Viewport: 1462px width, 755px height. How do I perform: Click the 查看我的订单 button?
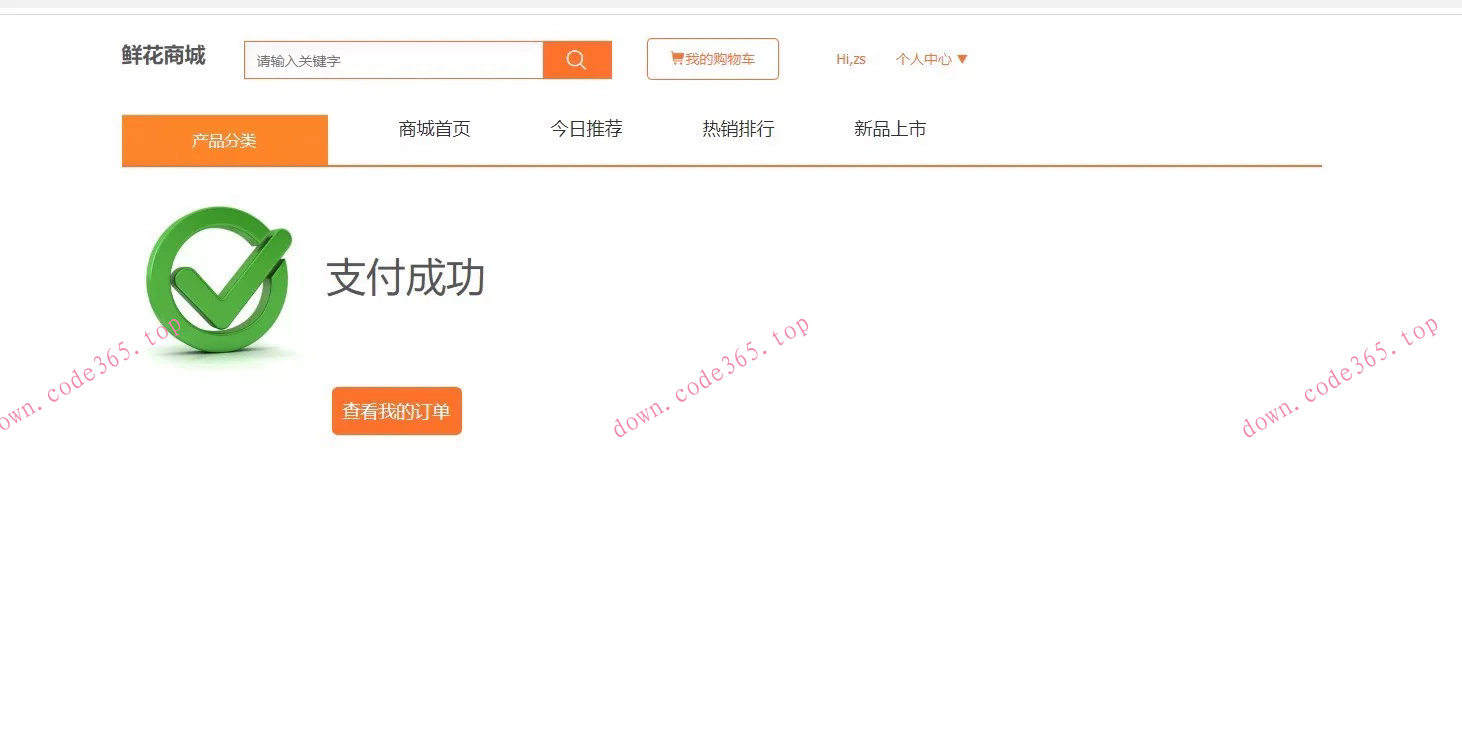[x=396, y=410]
